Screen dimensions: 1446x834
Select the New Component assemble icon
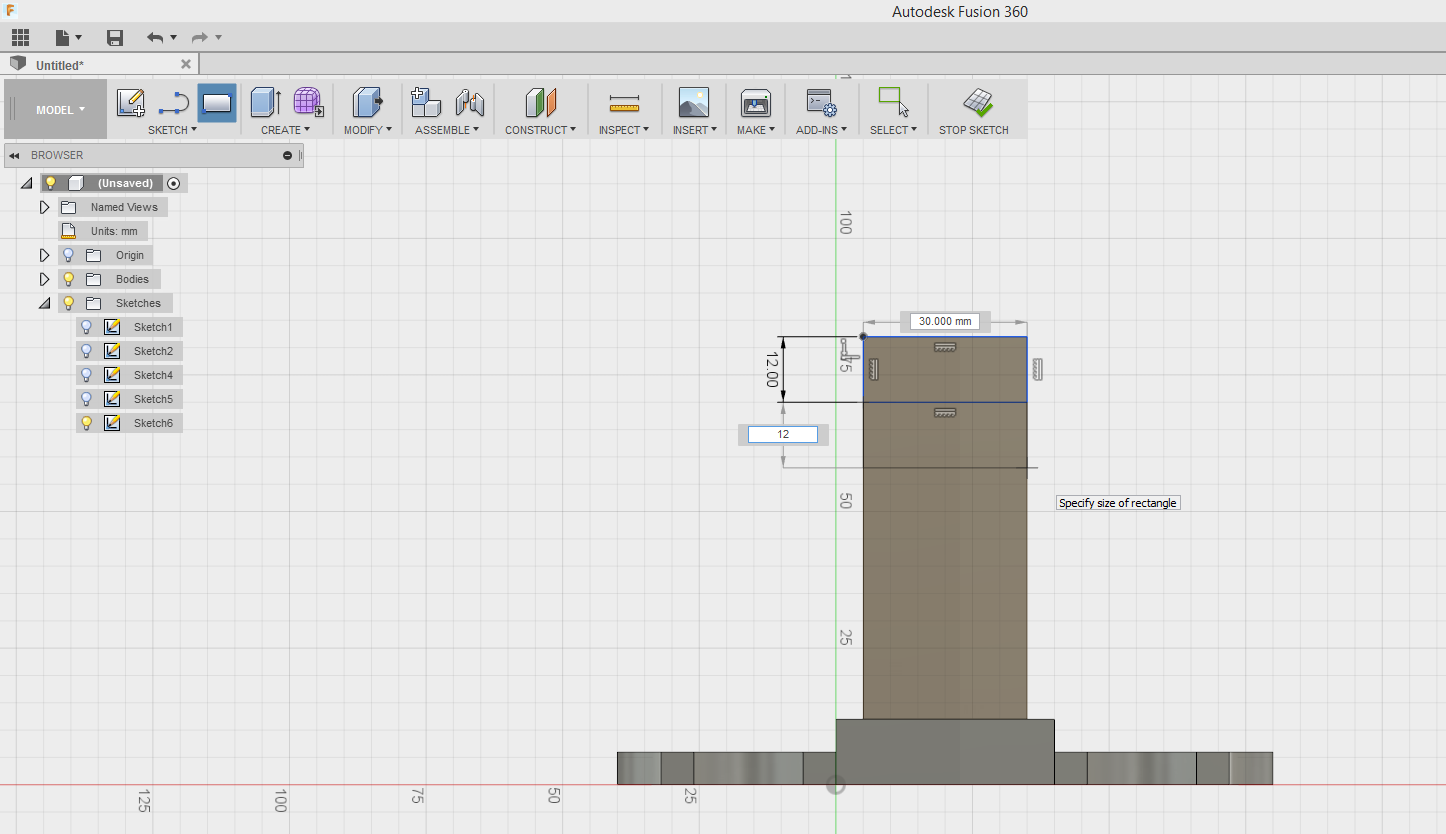(427, 102)
